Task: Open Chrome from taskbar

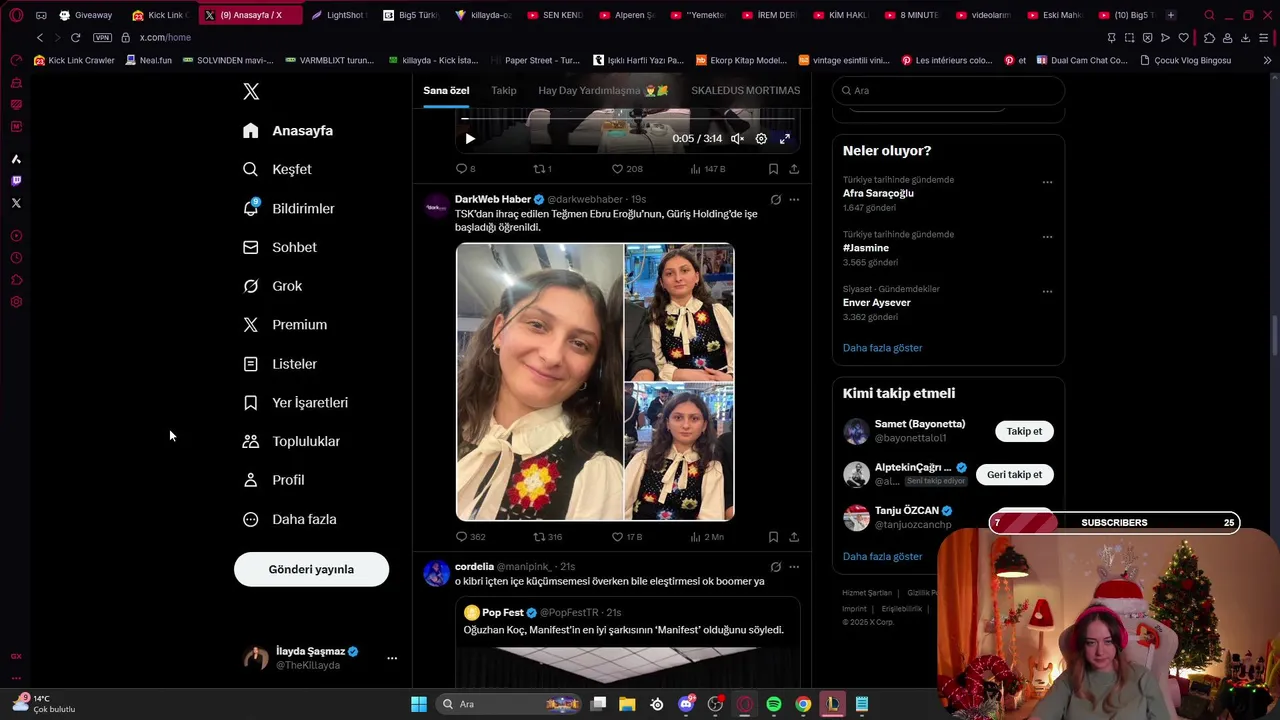Action: click(803, 704)
